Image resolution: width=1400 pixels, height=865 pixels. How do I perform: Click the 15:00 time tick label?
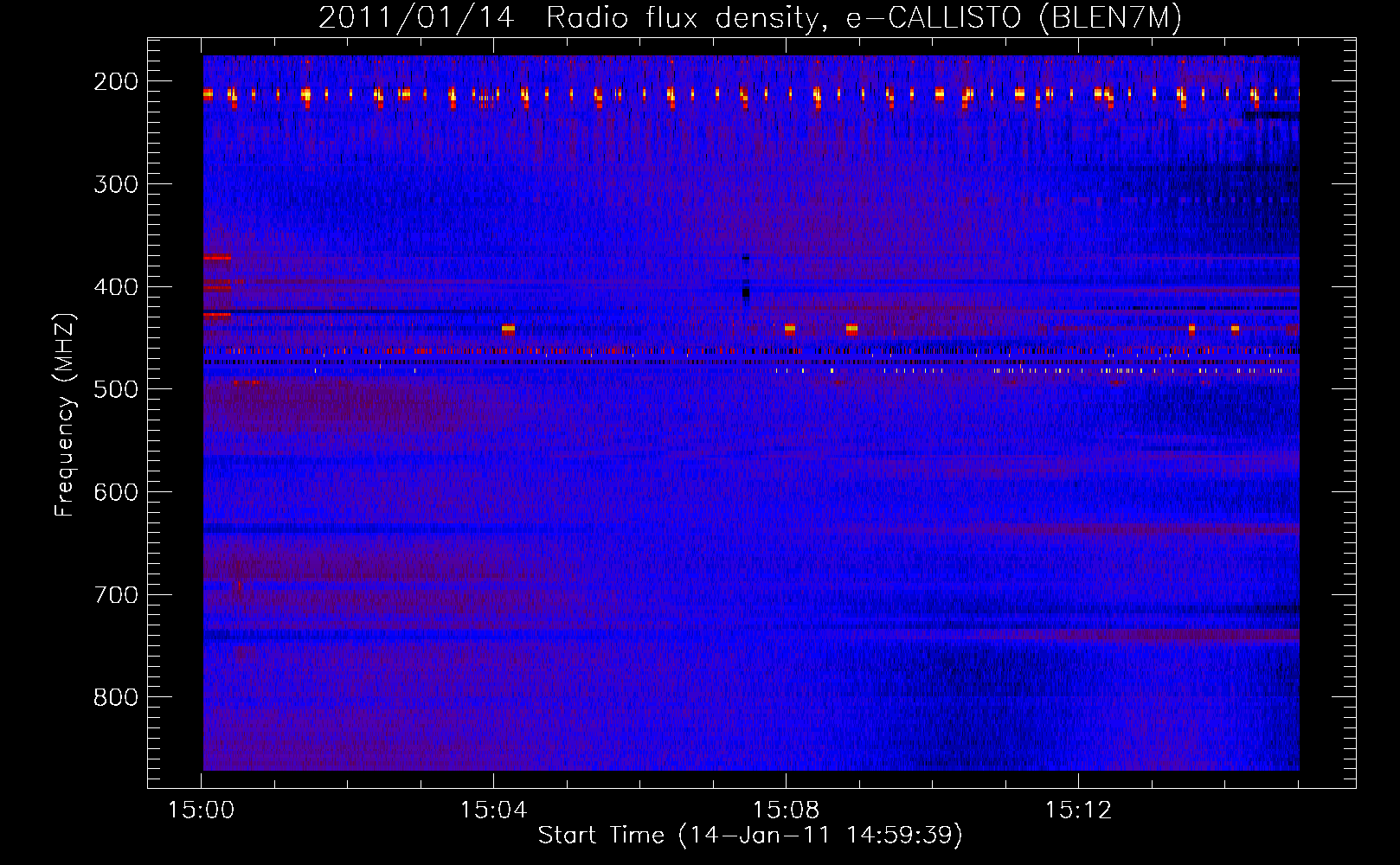pos(202,811)
